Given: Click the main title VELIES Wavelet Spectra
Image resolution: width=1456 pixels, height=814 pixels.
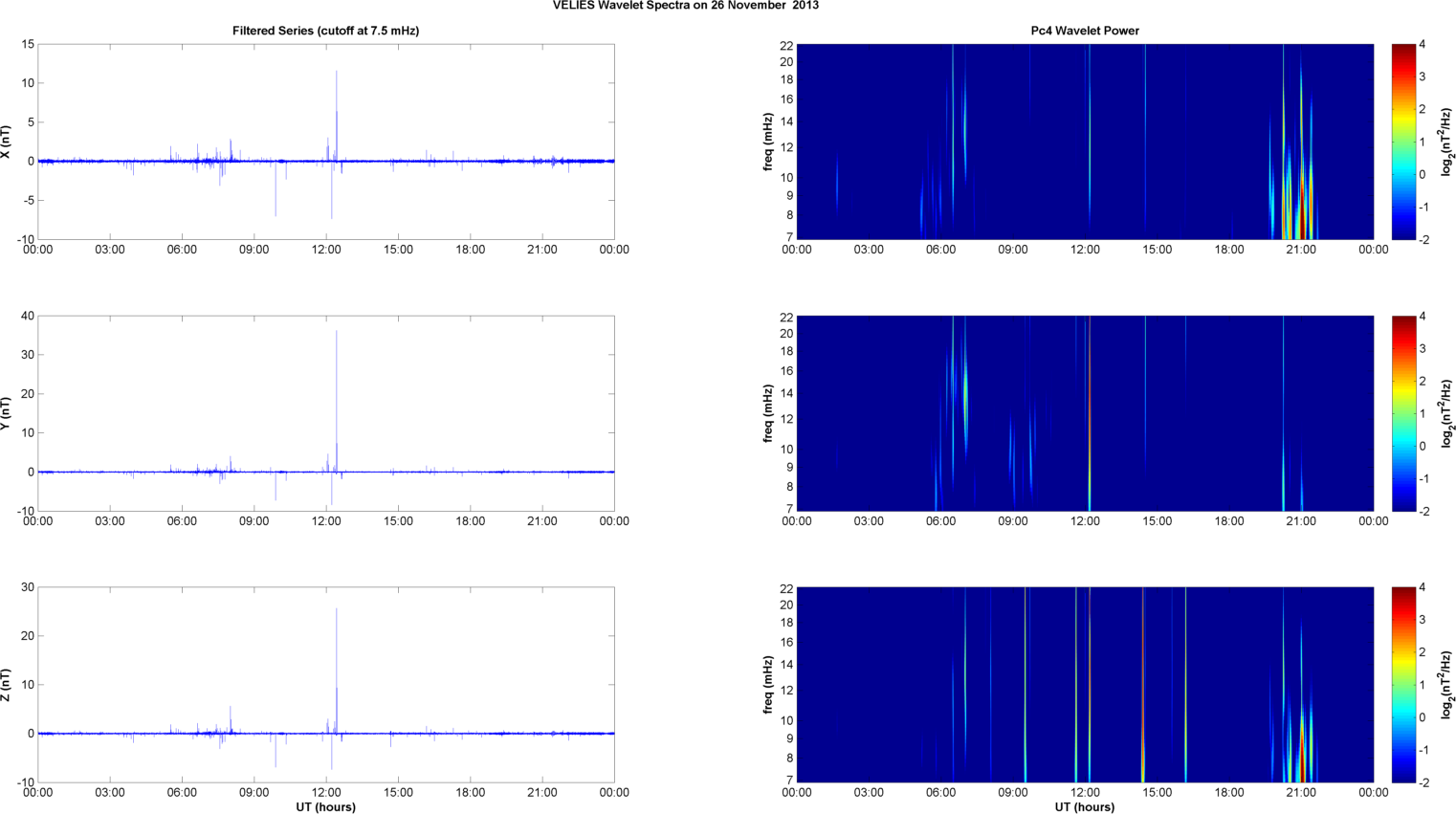Looking at the screenshot, I should coord(685,6).
